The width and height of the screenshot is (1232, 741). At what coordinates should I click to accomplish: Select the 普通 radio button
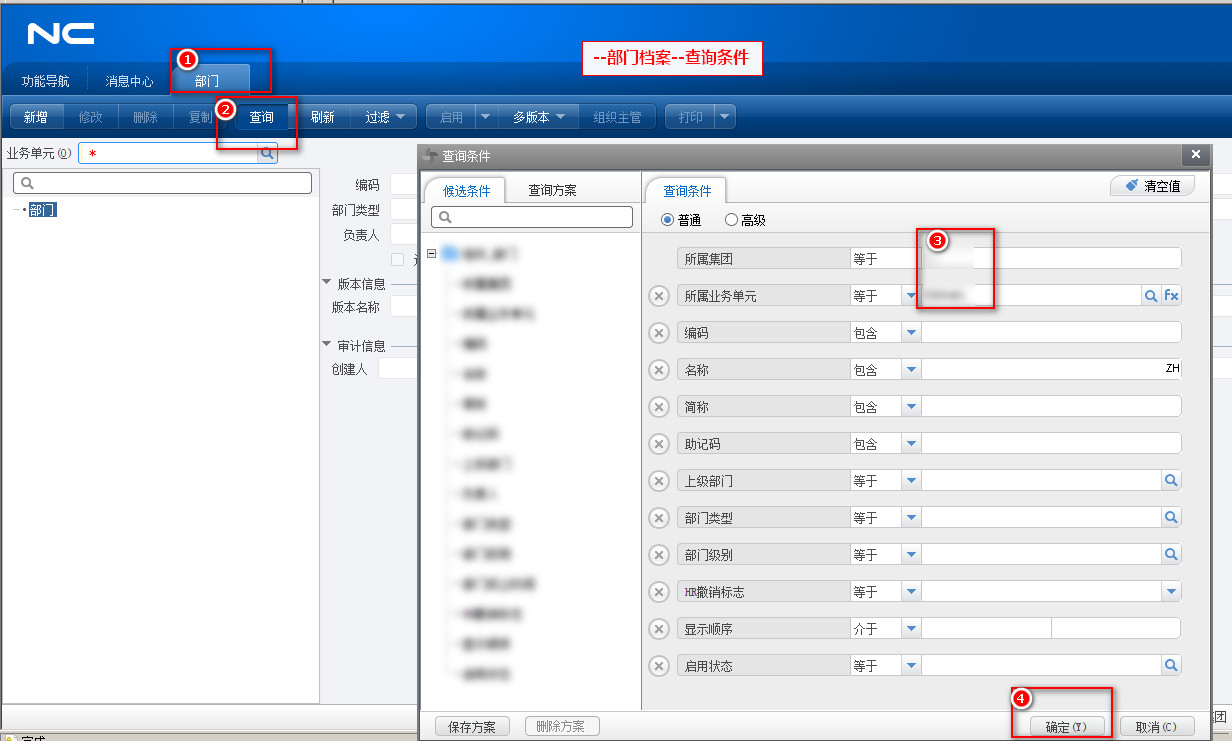[x=668, y=220]
